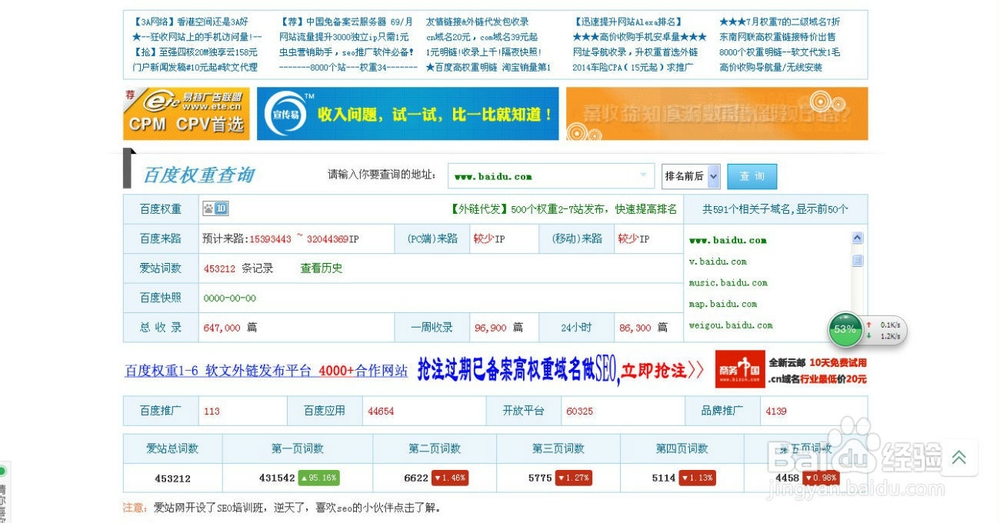
Task: Open 【3A网络】香港空间还是3A好 ad
Action: pos(190,22)
